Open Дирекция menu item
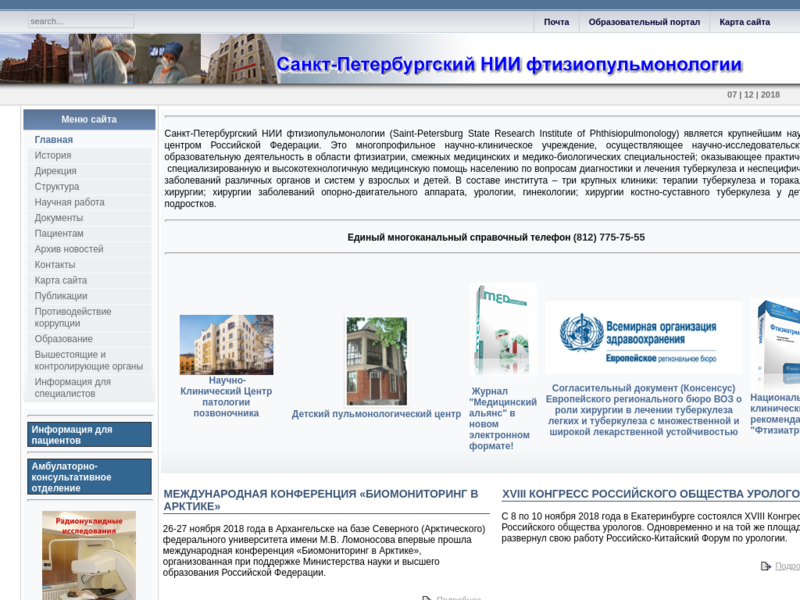The height and width of the screenshot is (600, 800). pos(89,171)
